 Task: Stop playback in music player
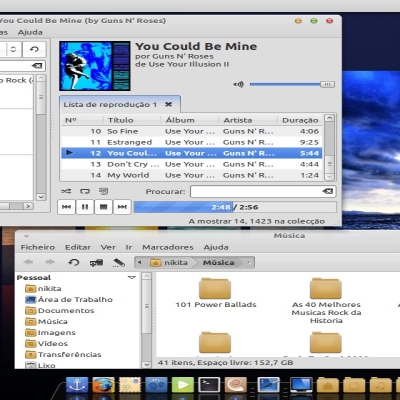[104, 207]
